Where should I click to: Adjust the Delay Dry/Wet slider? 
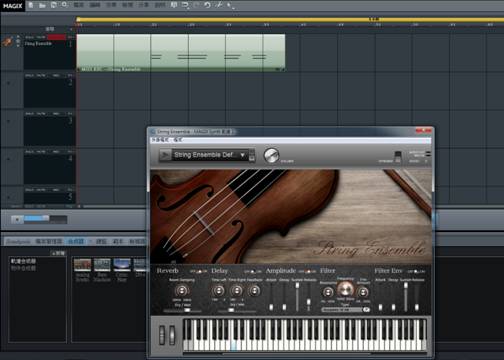pyautogui.click(x=237, y=310)
